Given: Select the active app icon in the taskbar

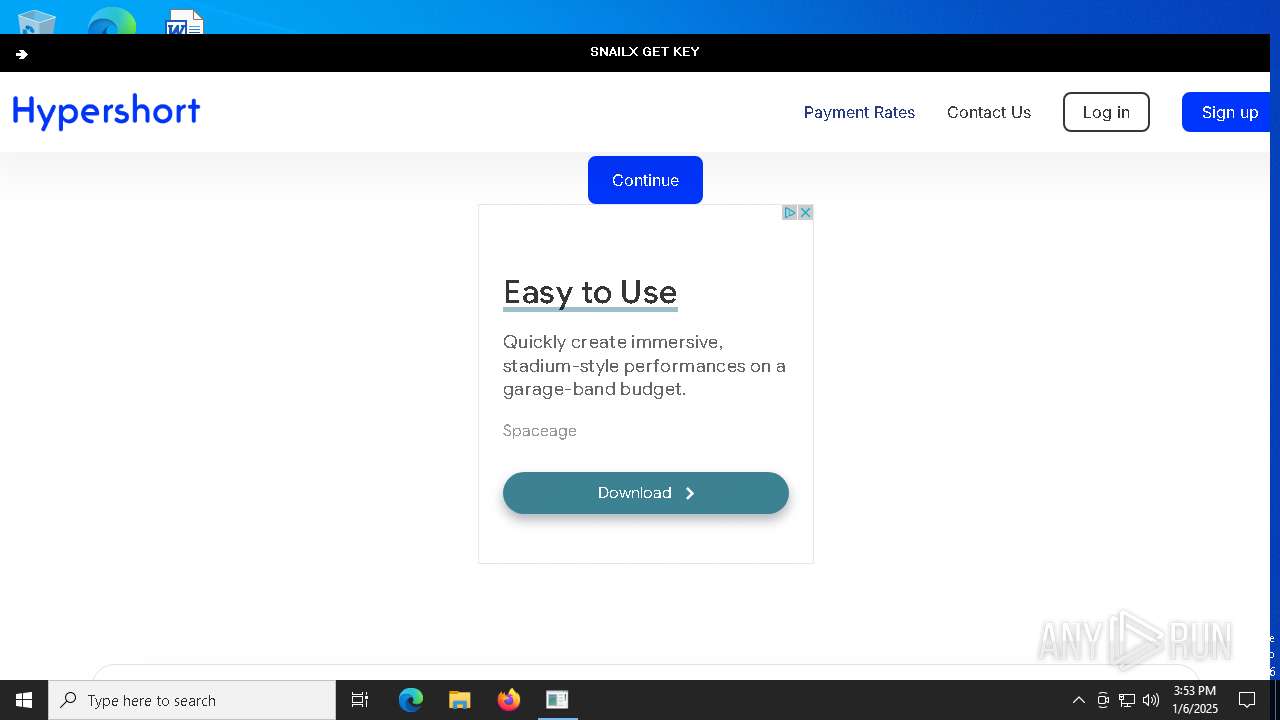Looking at the screenshot, I should coord(557,700).
